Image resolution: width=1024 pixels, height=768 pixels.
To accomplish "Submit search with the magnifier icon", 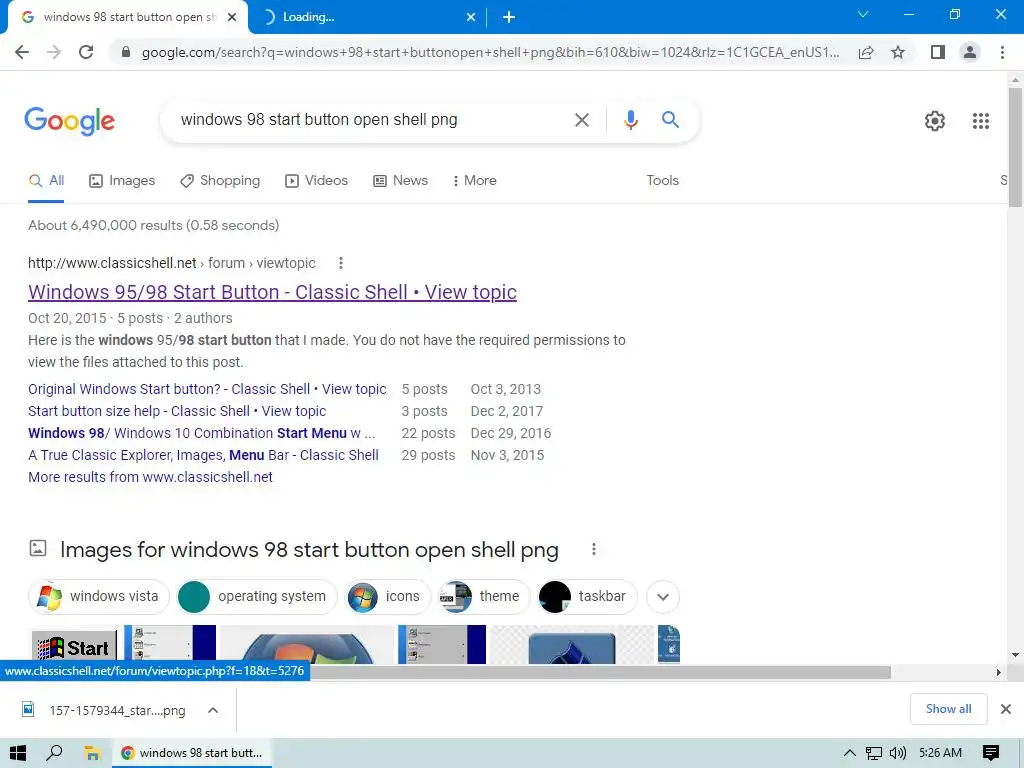I will click(x=670, y=120).
